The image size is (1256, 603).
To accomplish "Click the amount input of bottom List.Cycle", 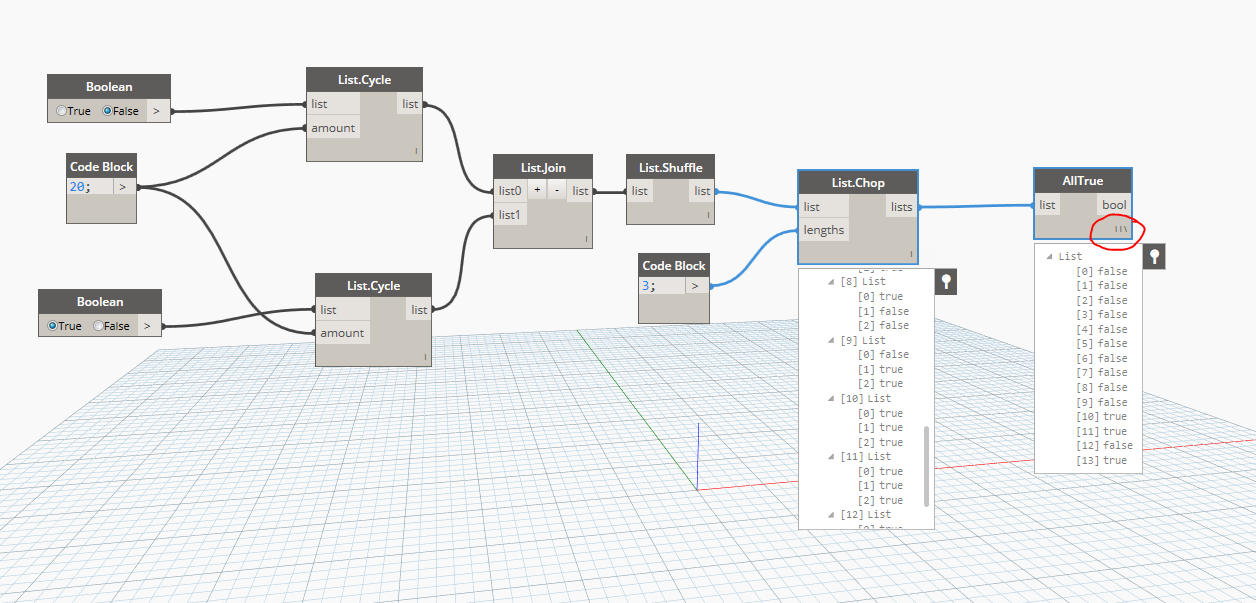I will click(x=342, y=333).
